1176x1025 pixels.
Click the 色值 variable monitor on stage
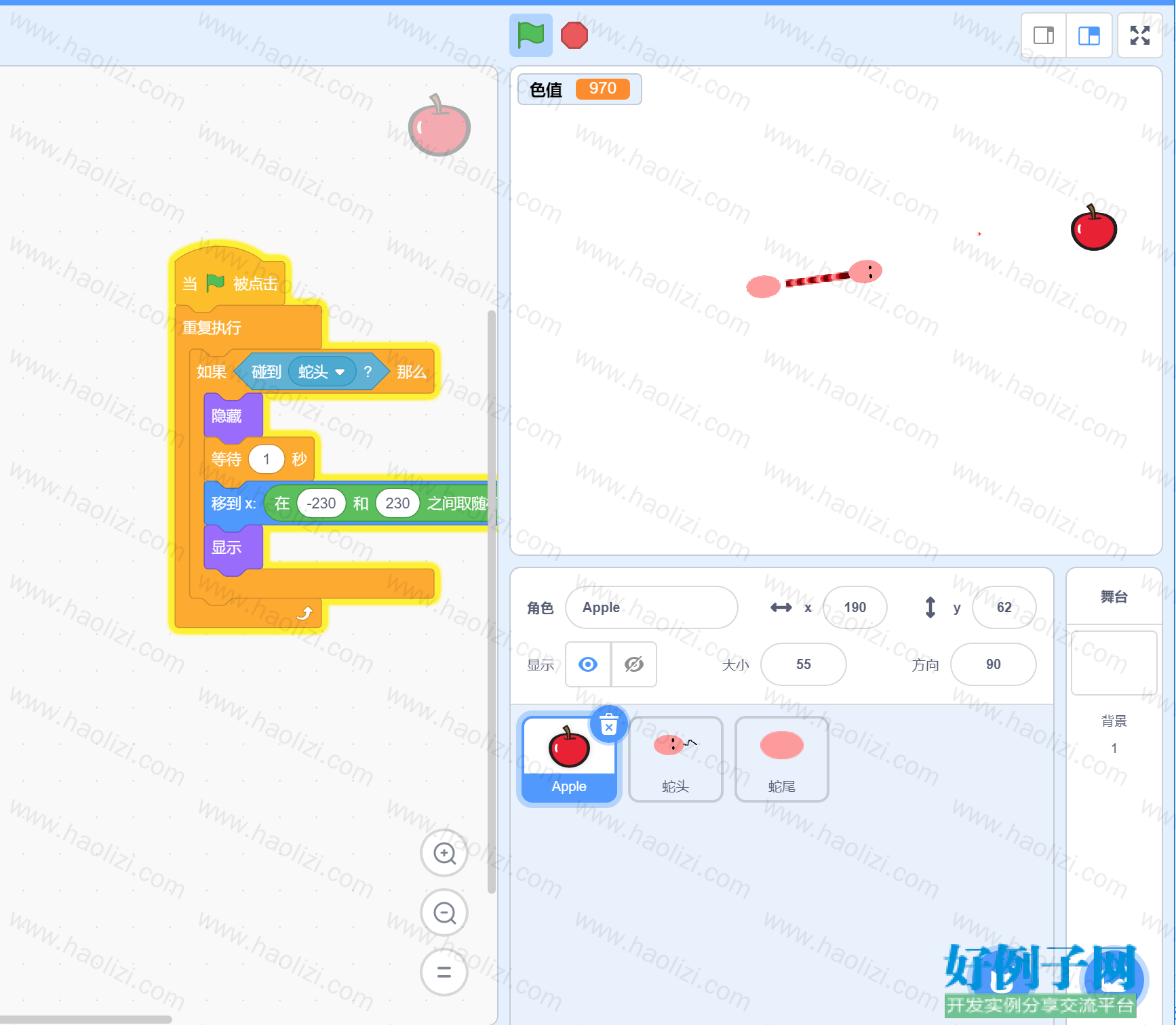click(x=579, y=89)
